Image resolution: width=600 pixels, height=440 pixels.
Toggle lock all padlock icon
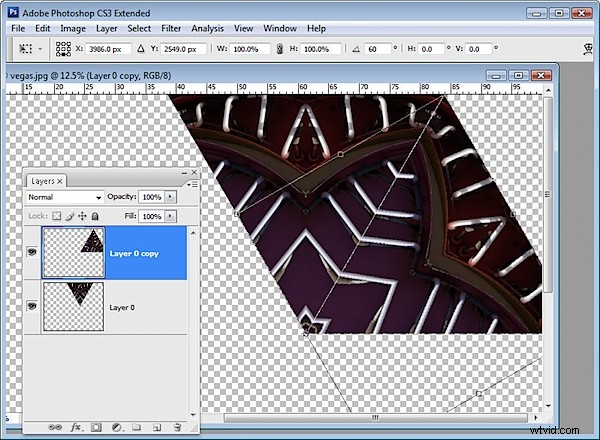pos(95,216)
